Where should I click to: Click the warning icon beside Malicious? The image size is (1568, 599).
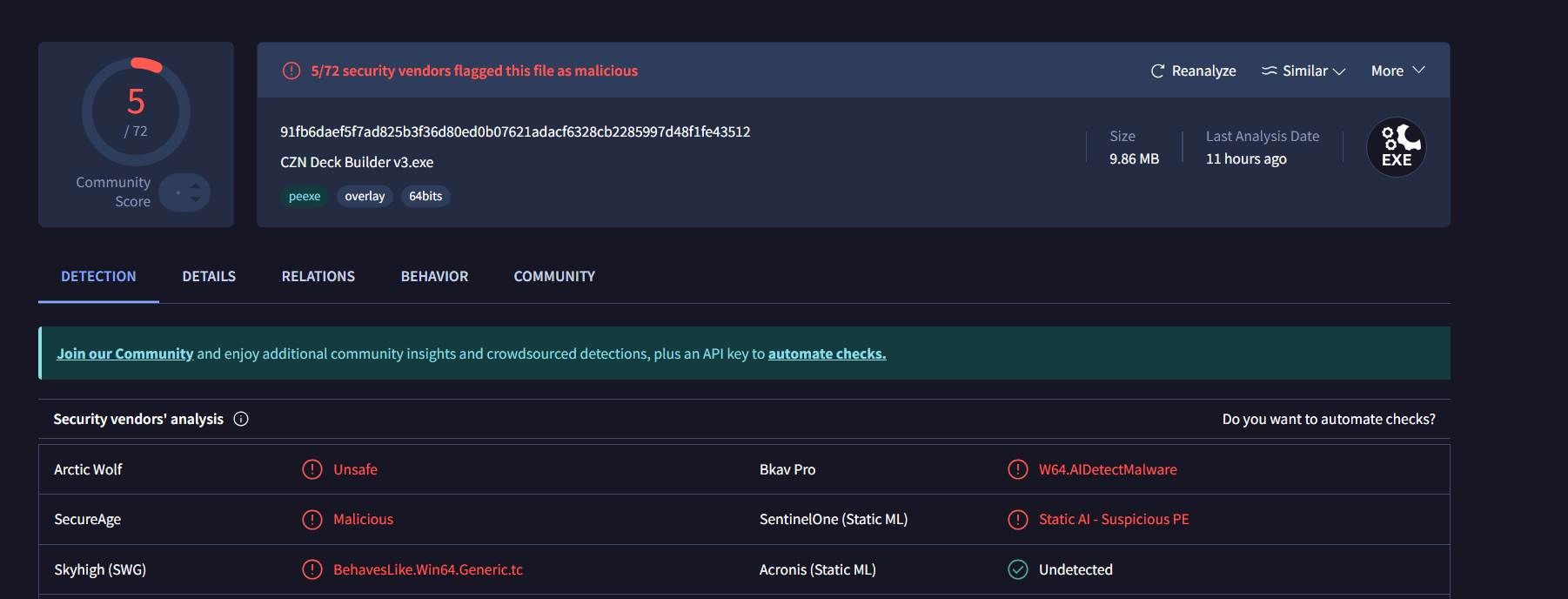click(x=312, y=520)
